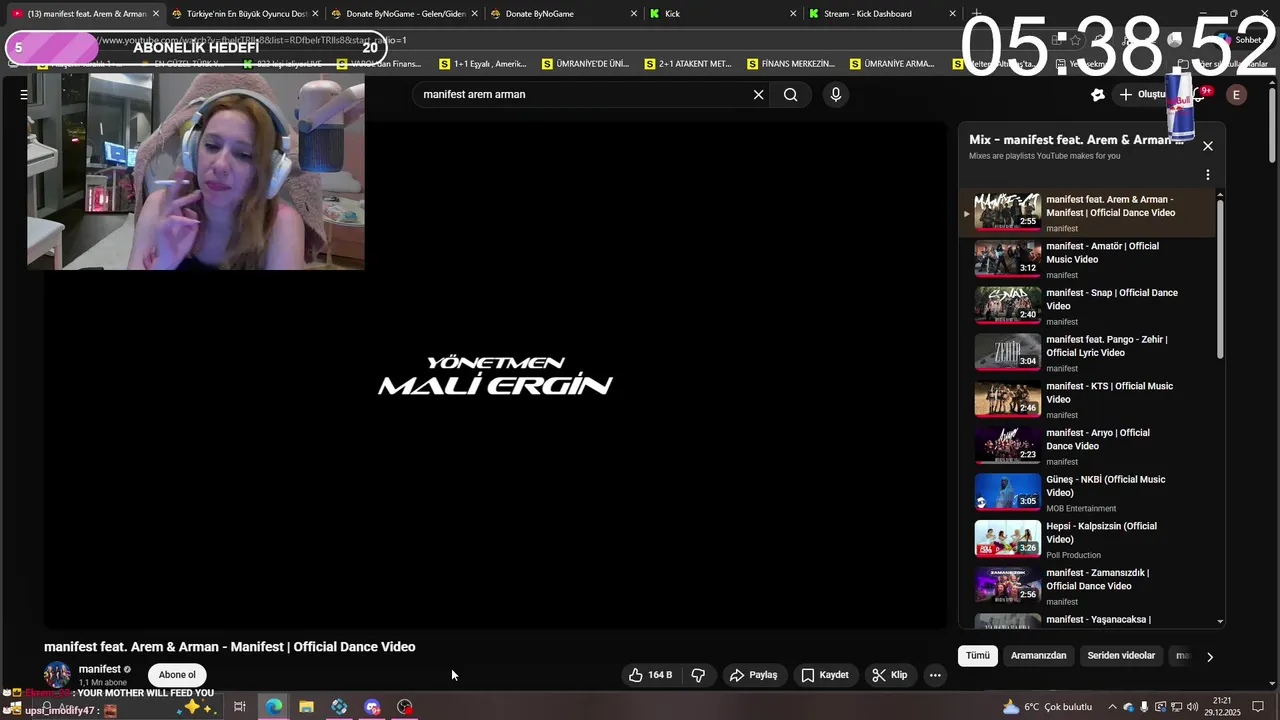Open the manifest channel avatar

tap(57, 674)
